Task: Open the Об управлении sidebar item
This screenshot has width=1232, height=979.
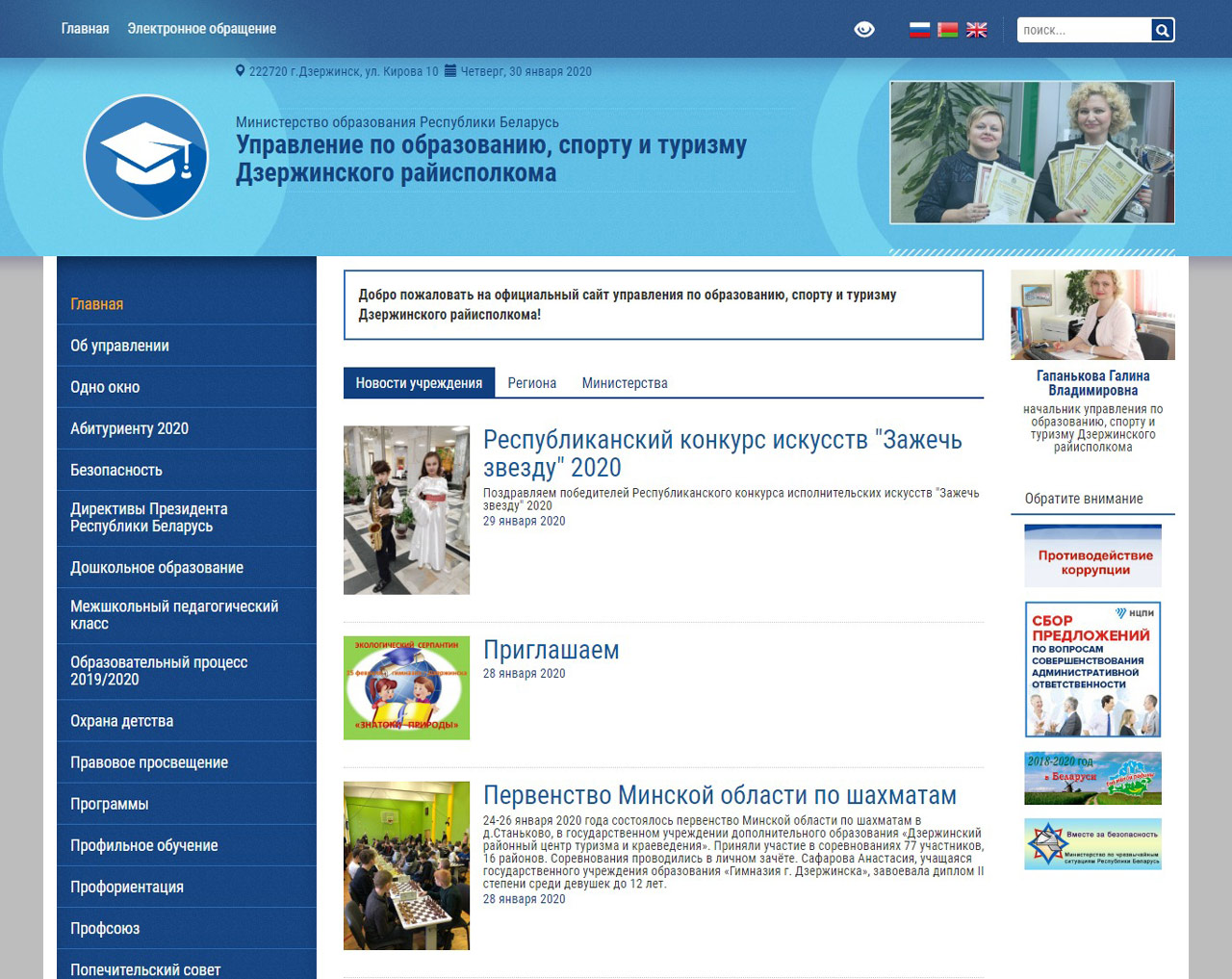Action: (x=187, y=346)
